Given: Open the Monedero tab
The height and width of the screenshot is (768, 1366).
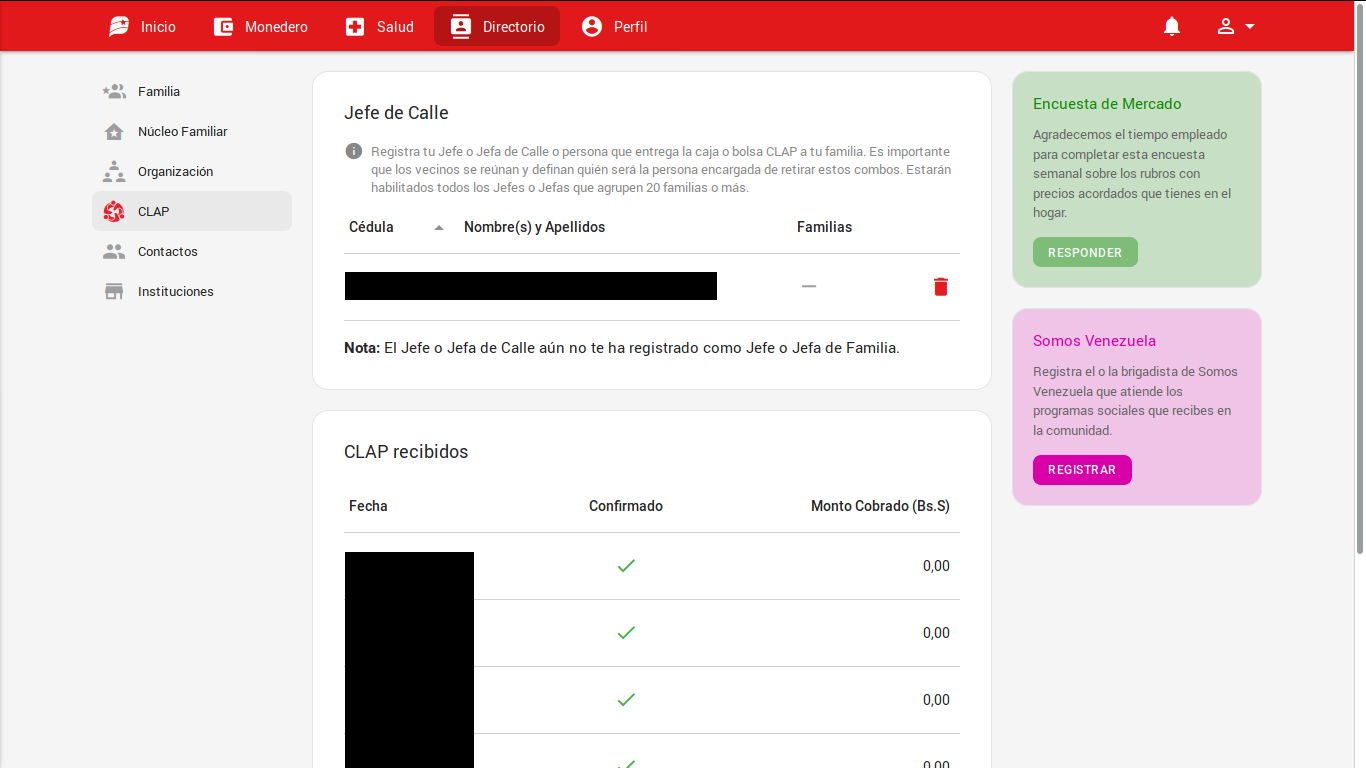Looking at the screenshot, I should [261, 27].
